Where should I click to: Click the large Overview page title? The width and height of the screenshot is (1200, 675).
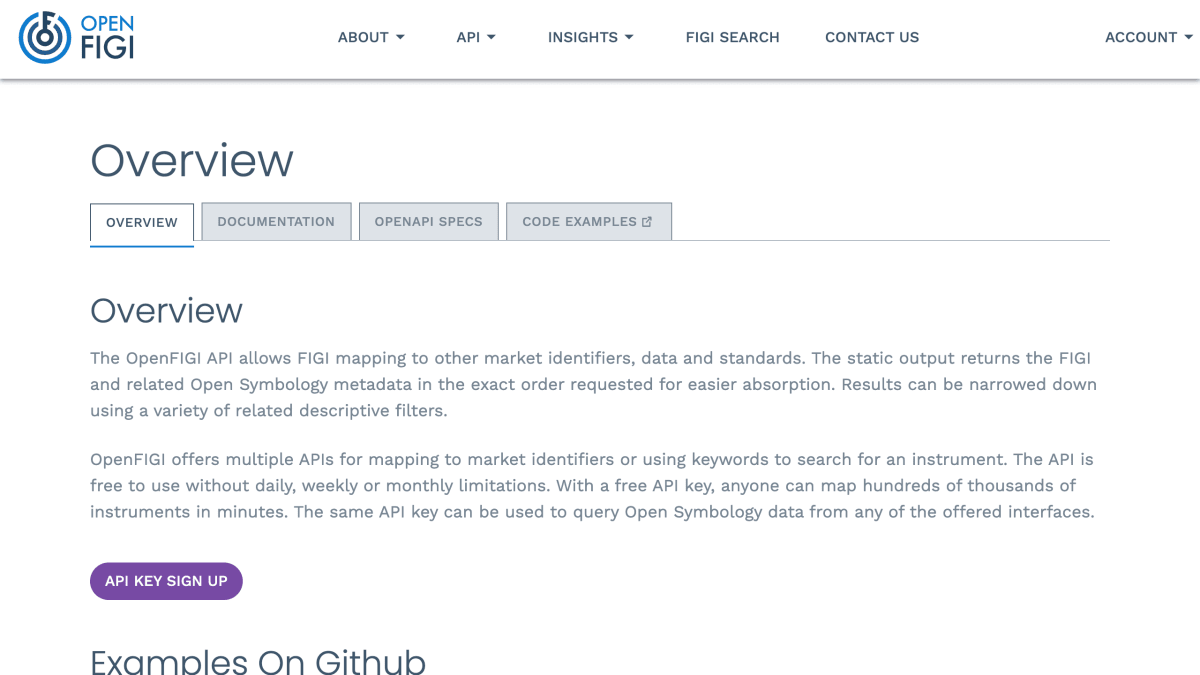click(192, 160)
